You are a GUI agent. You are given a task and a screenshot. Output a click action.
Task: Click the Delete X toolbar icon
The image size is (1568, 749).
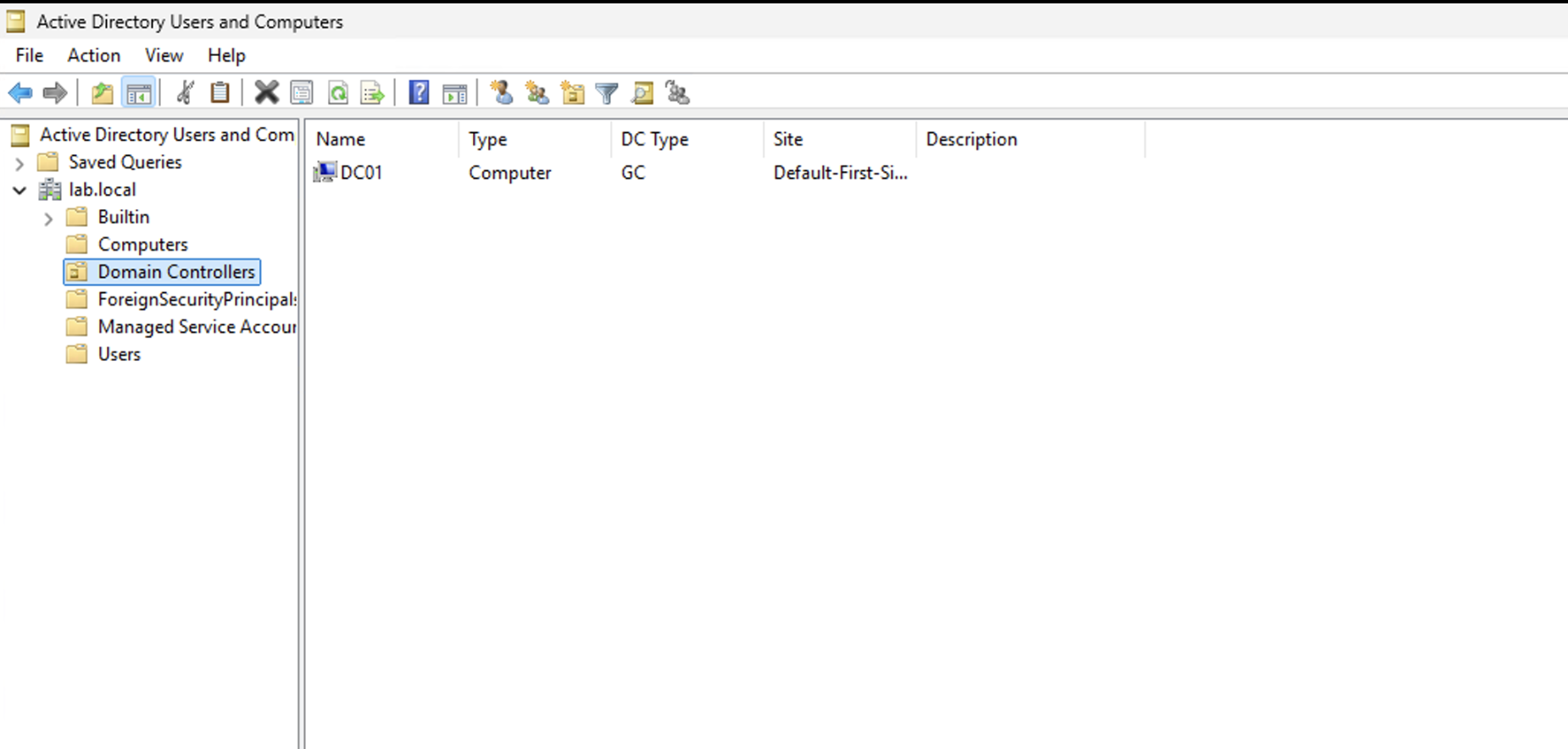tap(266, 92)
